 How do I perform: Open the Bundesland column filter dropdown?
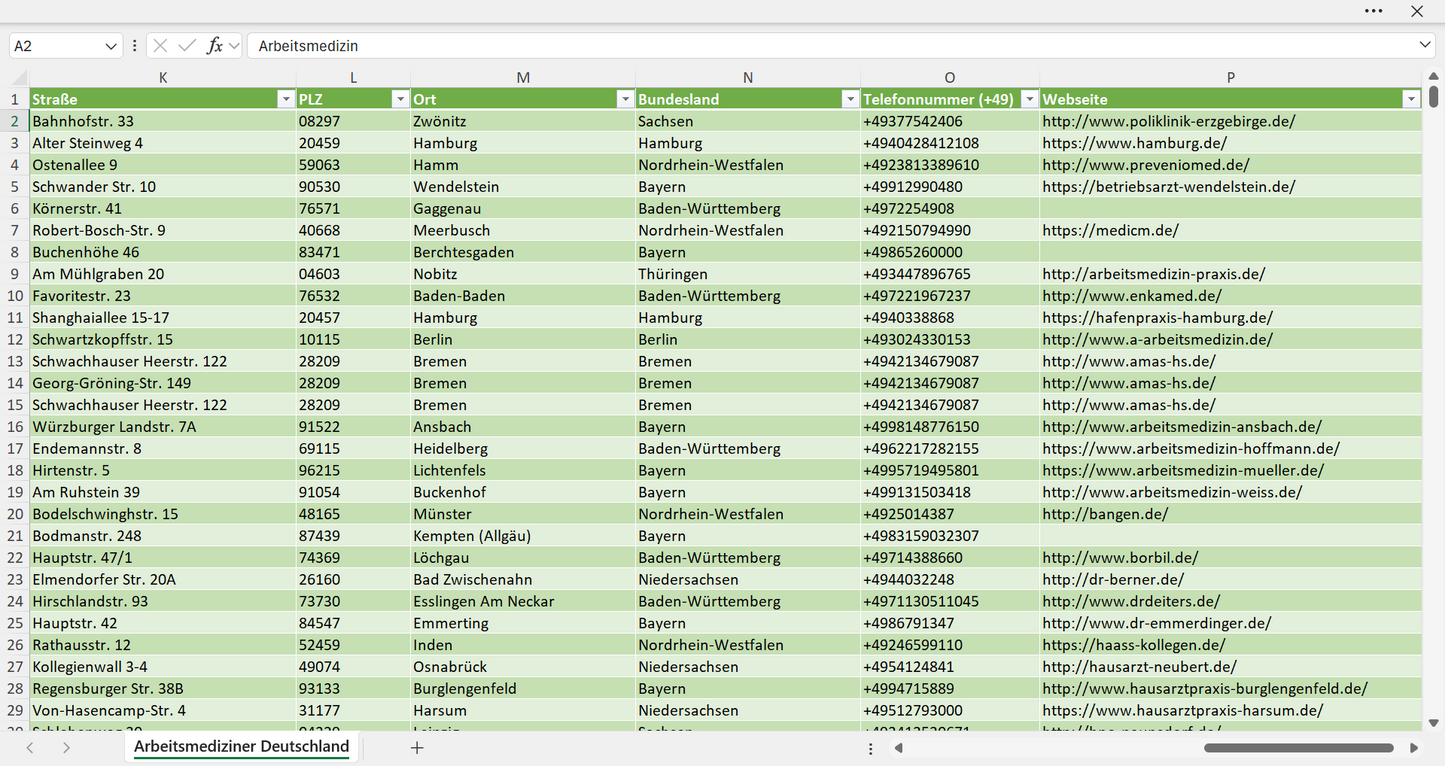[x=850, y=99]
